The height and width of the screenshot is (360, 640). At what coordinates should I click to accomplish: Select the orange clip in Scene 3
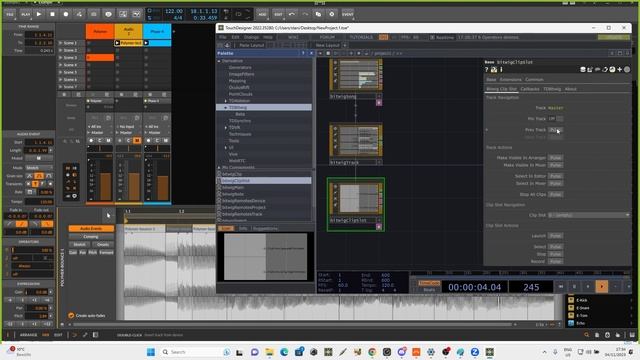[100, 58]
